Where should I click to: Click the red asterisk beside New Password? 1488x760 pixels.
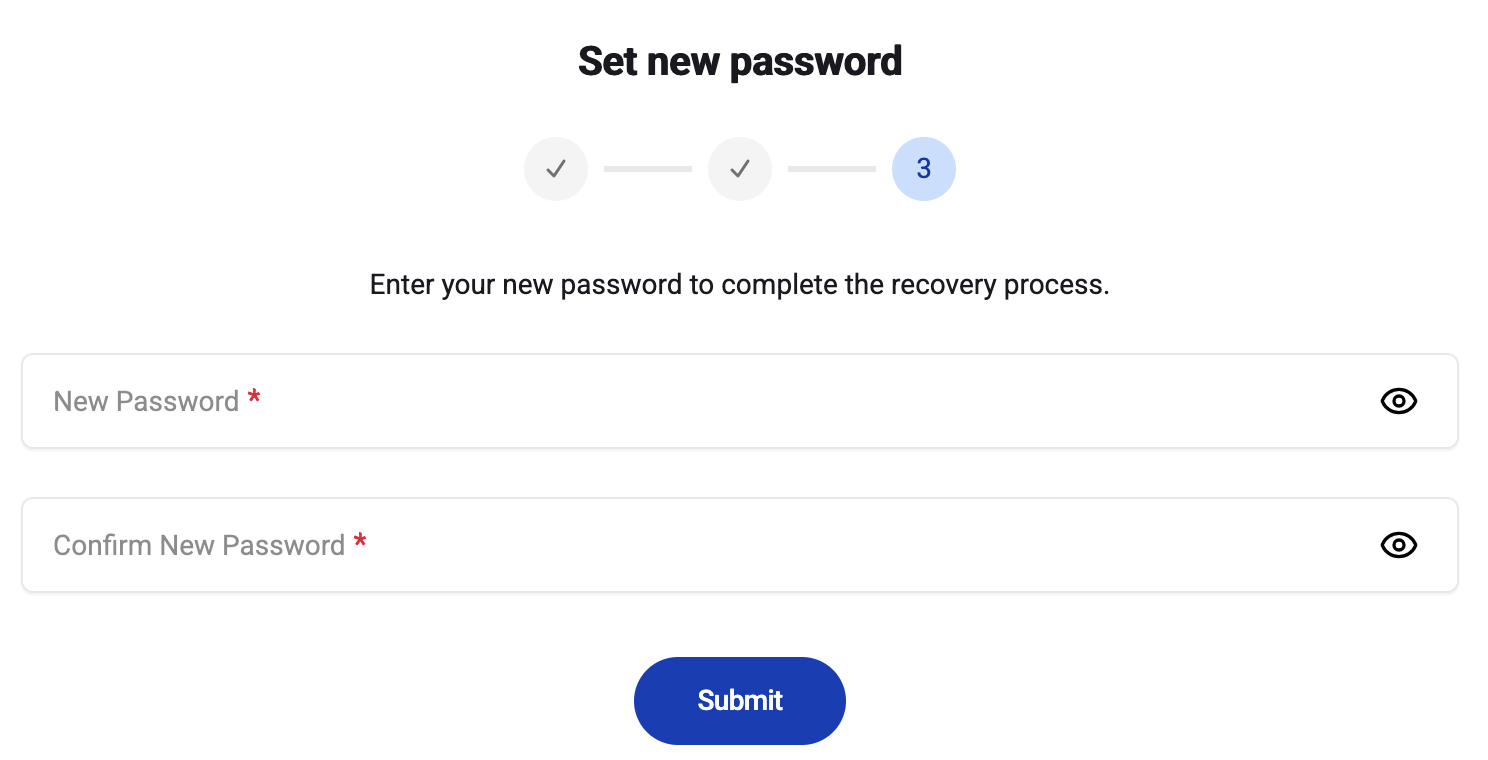click(x=254, y=399)
